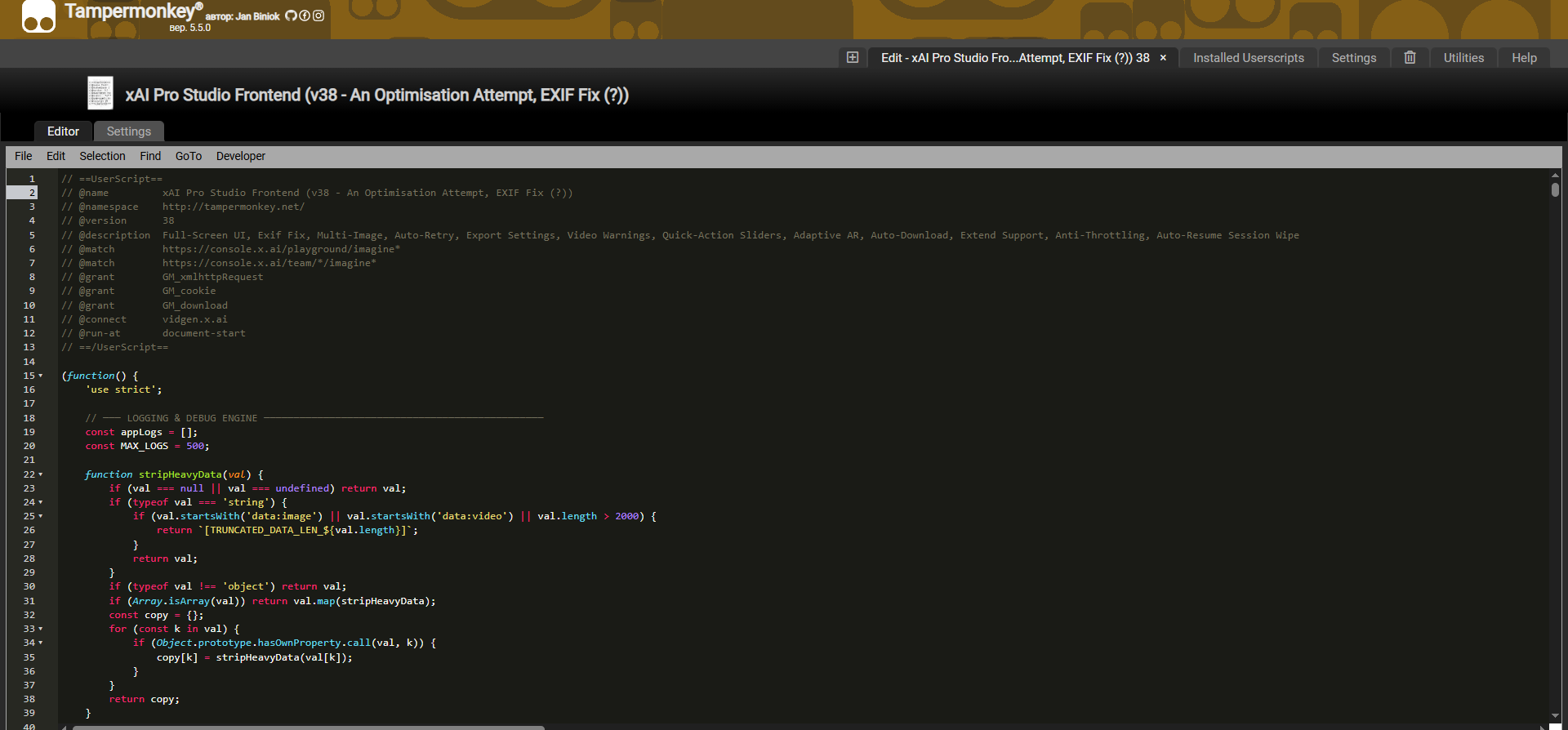Click the version text '5.5.0' in header
This screenshot has height=730, width=1568.
coord(200,28)
